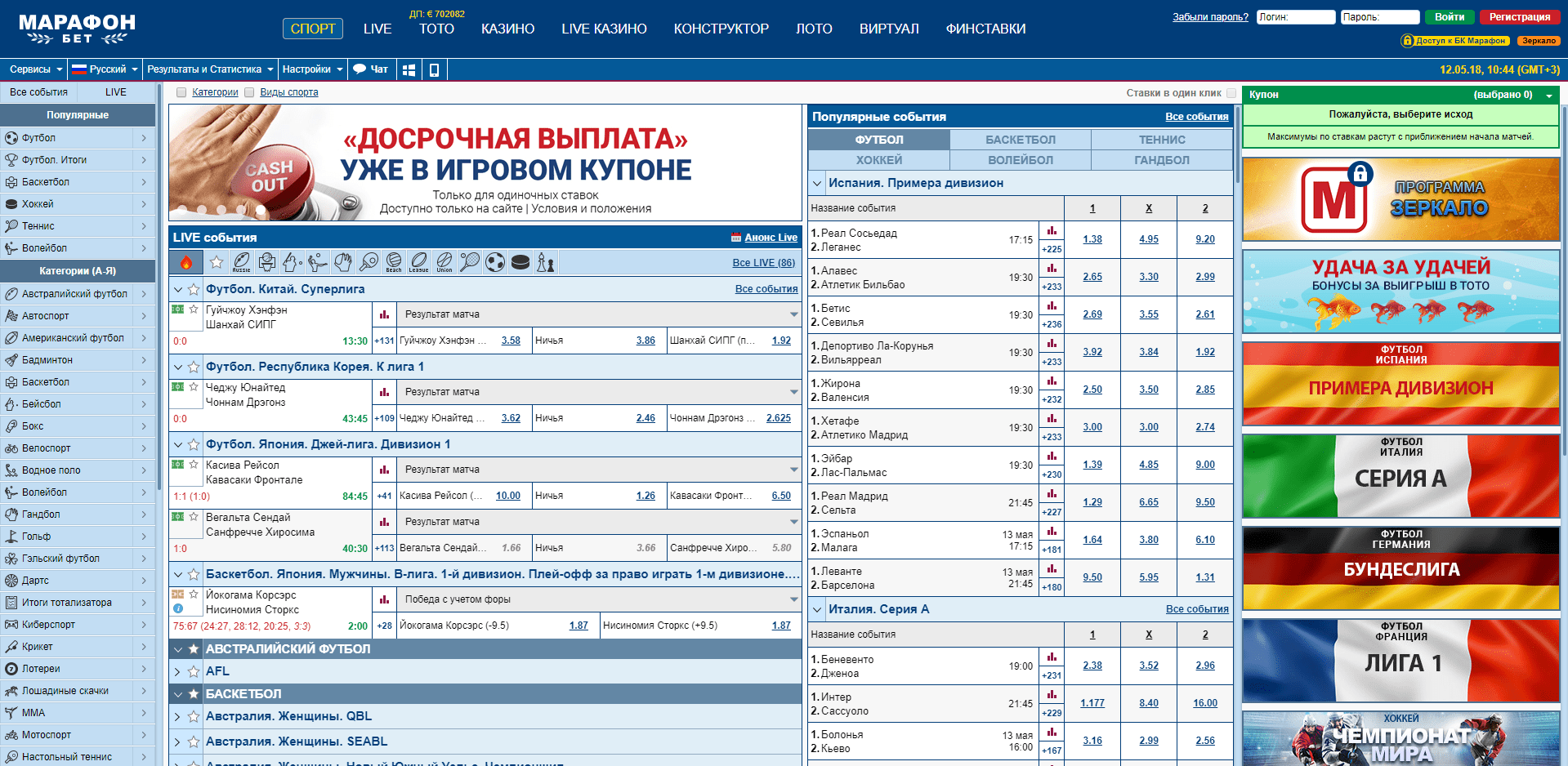Filter LIVE events by chess icon
This screenshot has width=1568, height=766.
[546, 262]
